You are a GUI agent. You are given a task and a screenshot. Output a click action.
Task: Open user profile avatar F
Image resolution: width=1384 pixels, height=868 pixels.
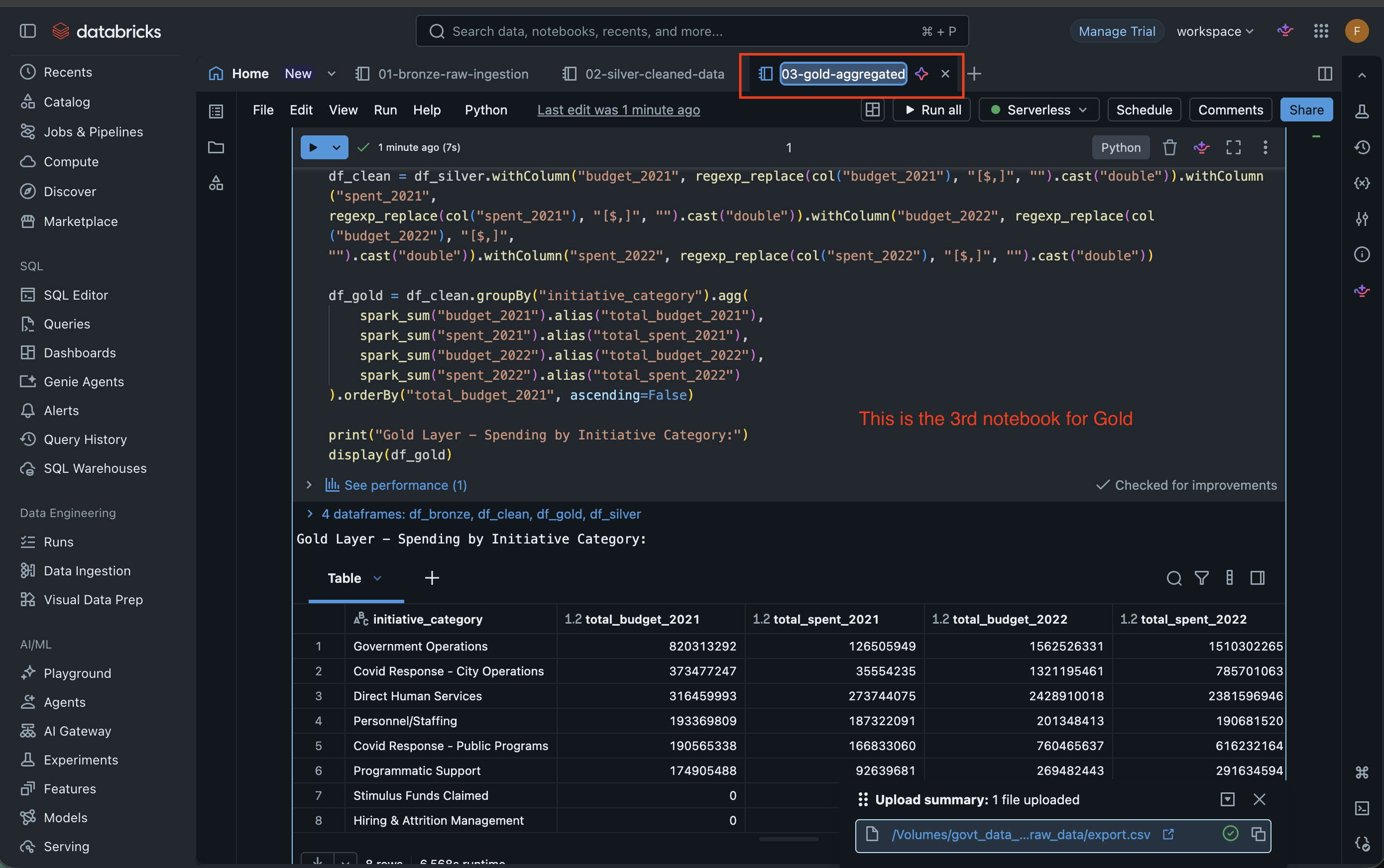click(x=1357, y=31)
